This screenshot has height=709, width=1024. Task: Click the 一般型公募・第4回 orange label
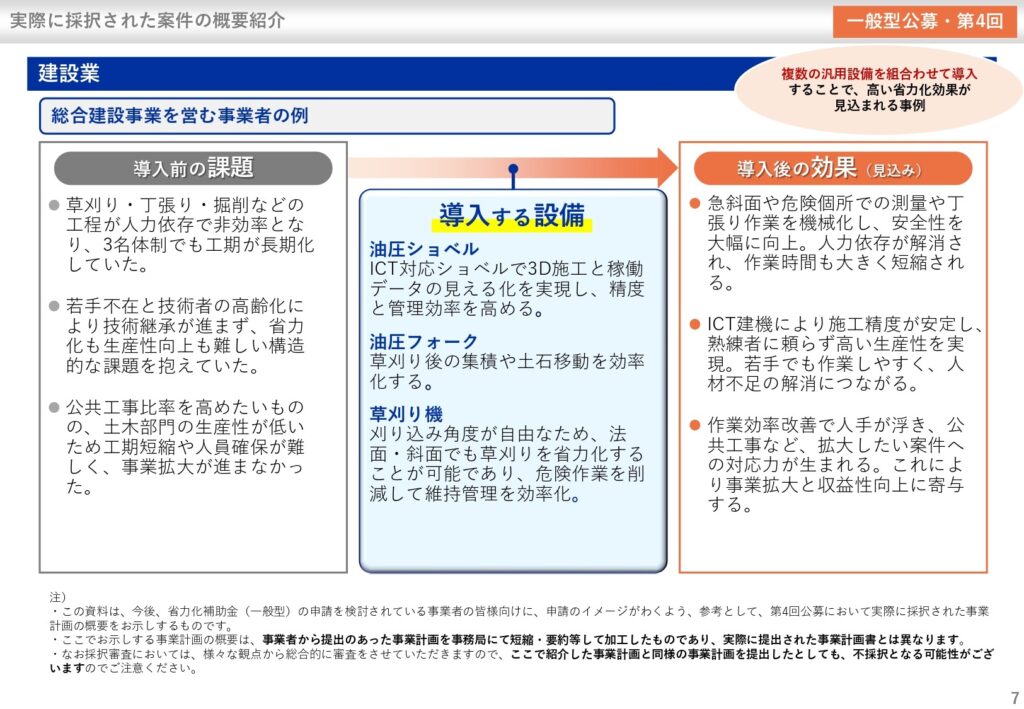924,21
